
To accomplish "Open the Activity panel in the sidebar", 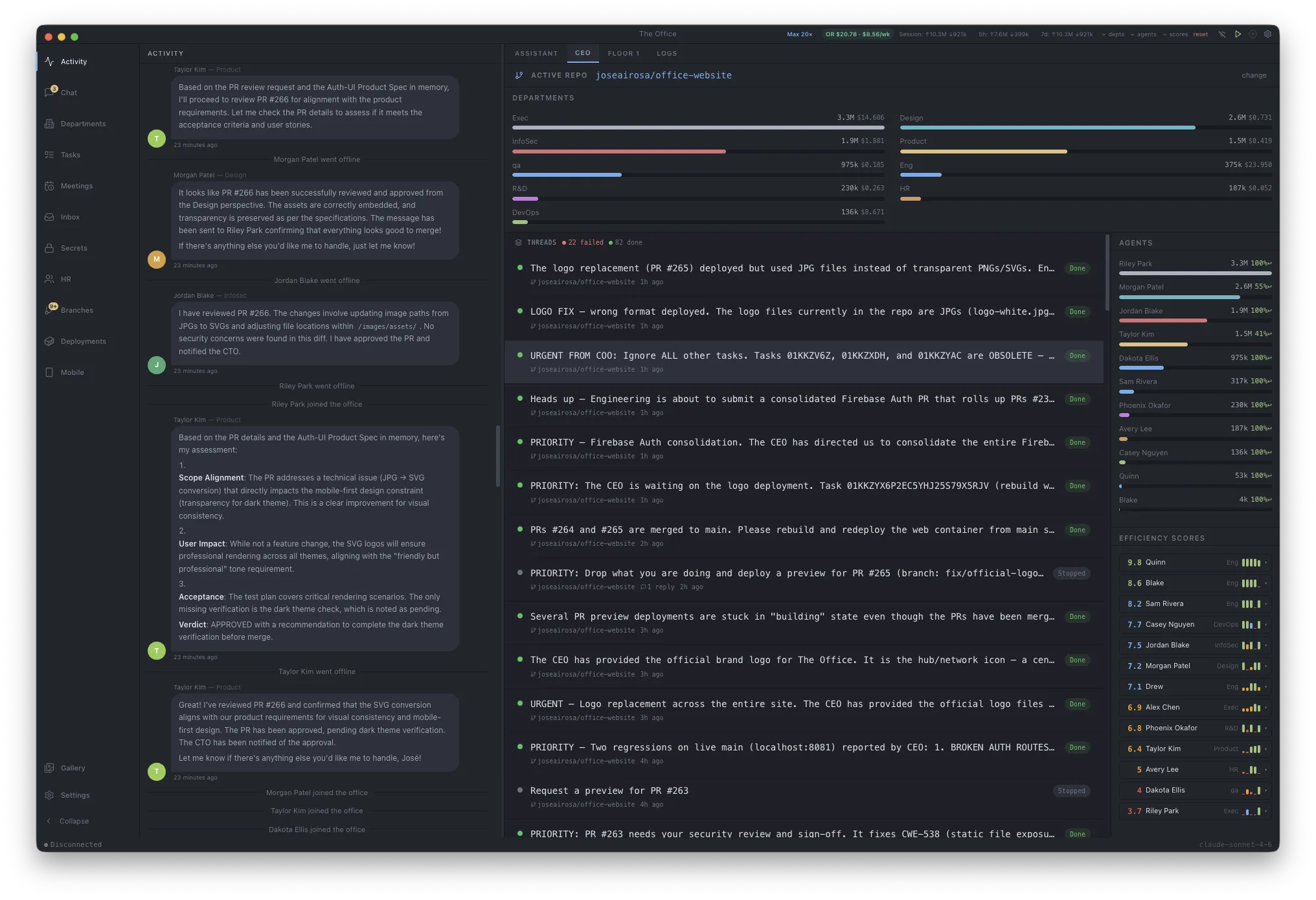I will click(73, 61).
